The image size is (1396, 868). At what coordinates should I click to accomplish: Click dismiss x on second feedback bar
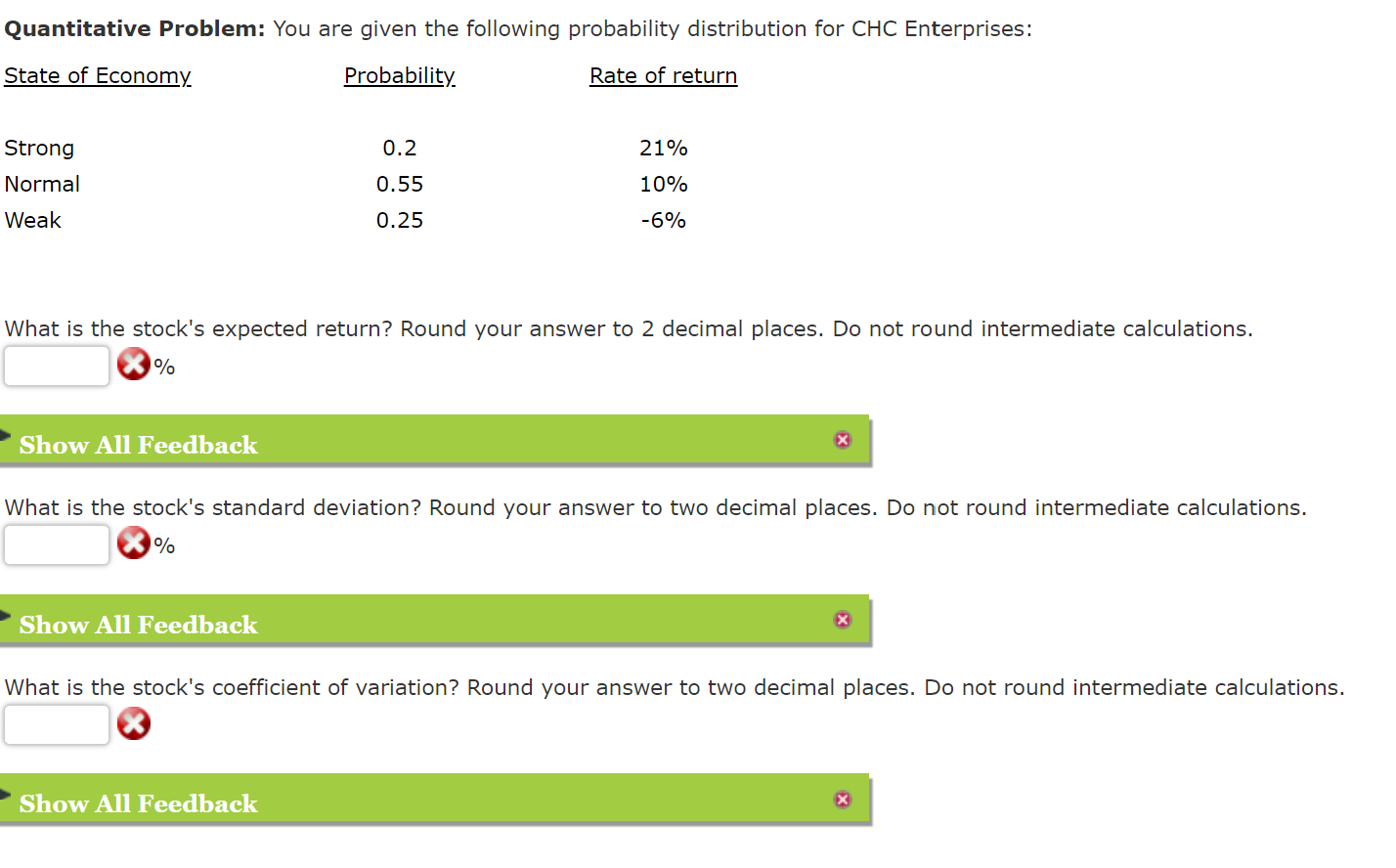click(x=842, y=619)
